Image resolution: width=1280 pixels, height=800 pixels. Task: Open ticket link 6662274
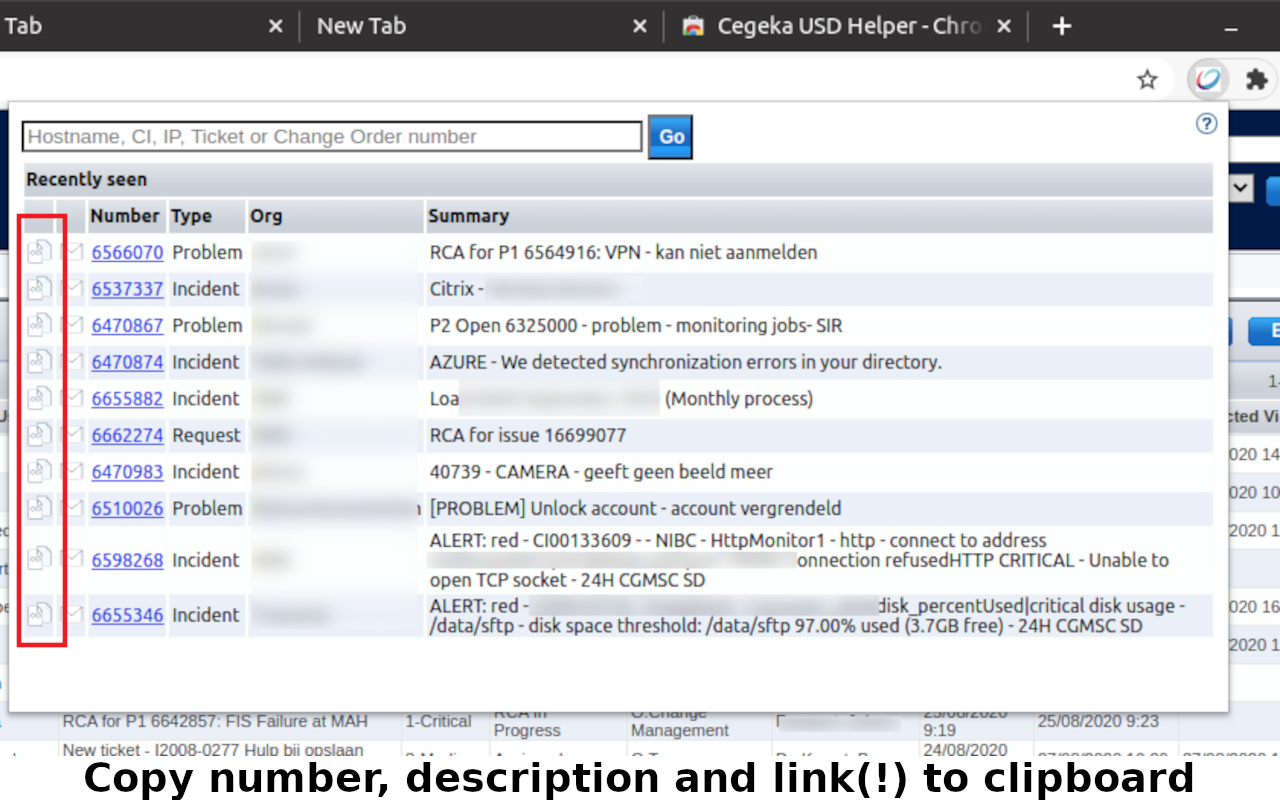coord(127,436)
